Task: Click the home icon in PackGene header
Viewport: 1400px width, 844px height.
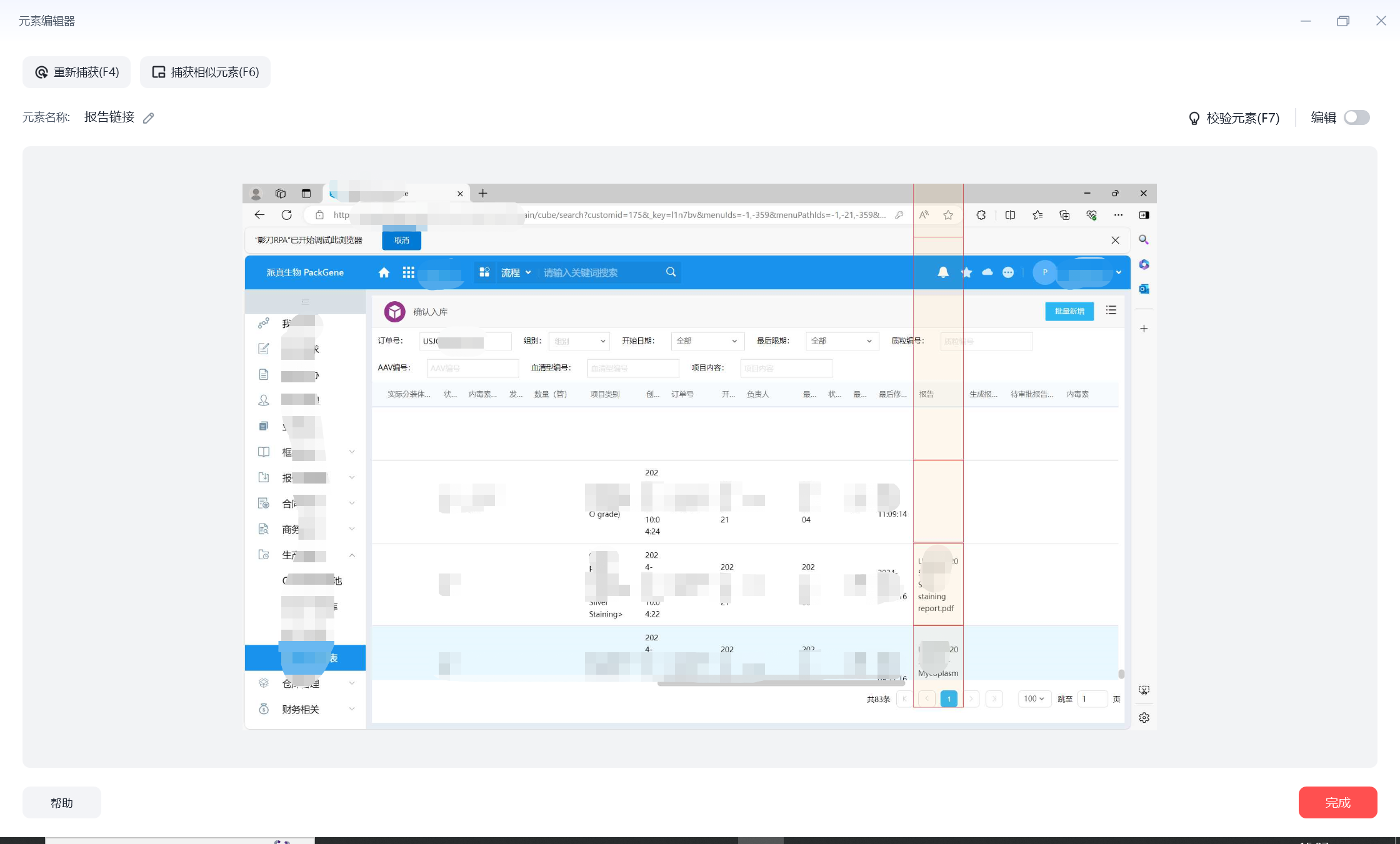Action: (x=384, y=272)
